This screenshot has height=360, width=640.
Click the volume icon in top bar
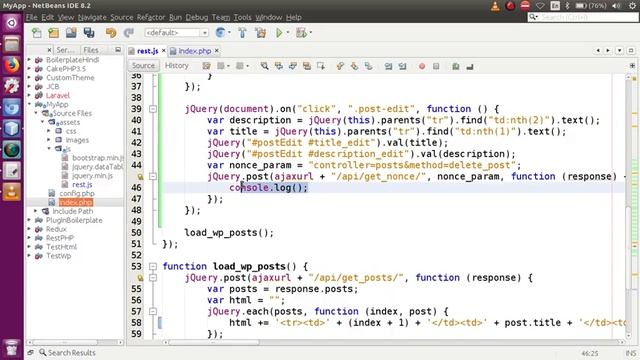point(616,6)
